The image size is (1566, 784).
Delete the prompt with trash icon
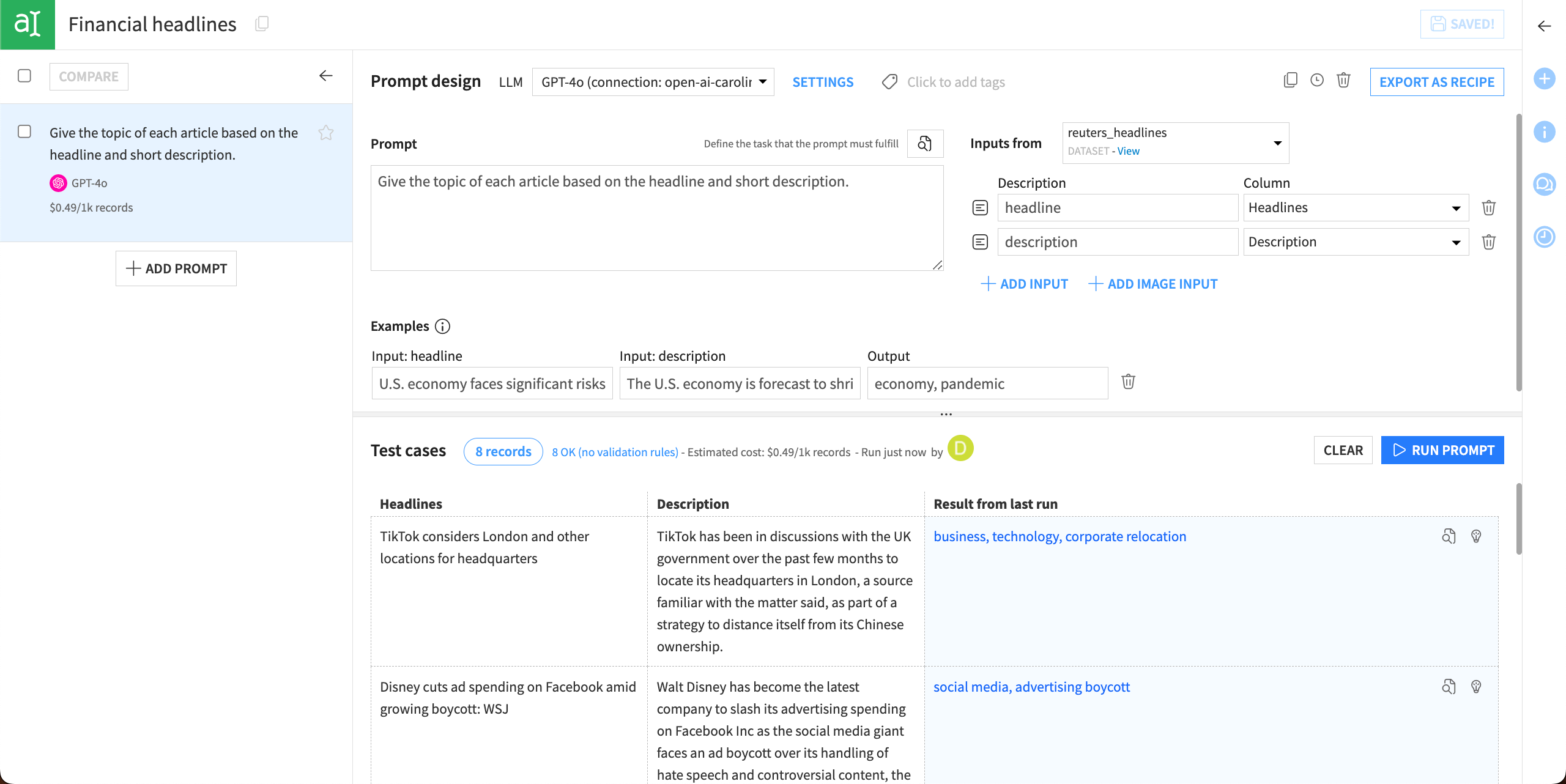click(1343, 80)
